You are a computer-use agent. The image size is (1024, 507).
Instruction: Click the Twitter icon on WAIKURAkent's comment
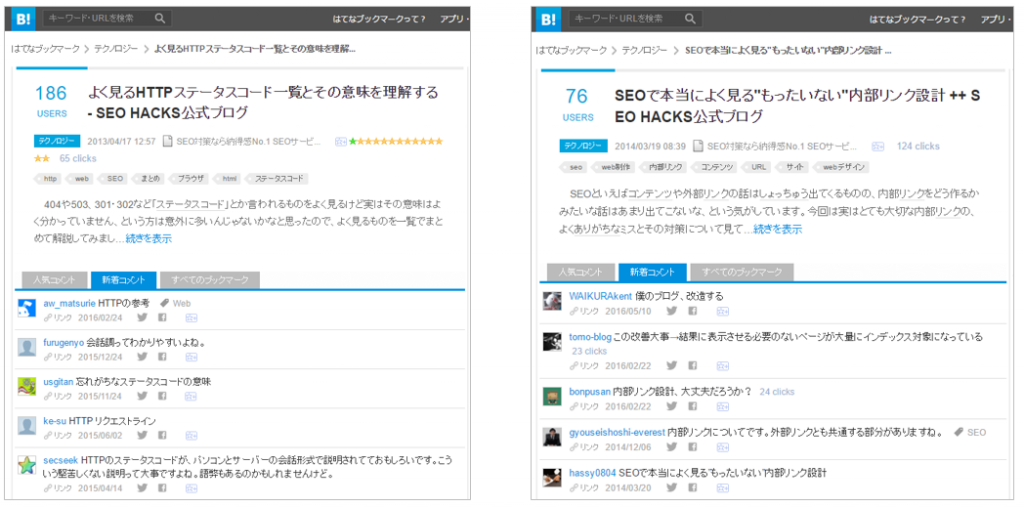671,311
